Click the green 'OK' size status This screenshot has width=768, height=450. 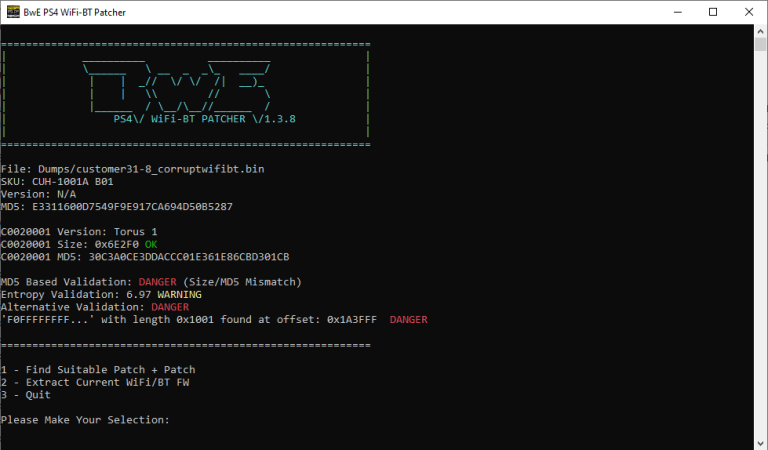[x=151, y=244]
